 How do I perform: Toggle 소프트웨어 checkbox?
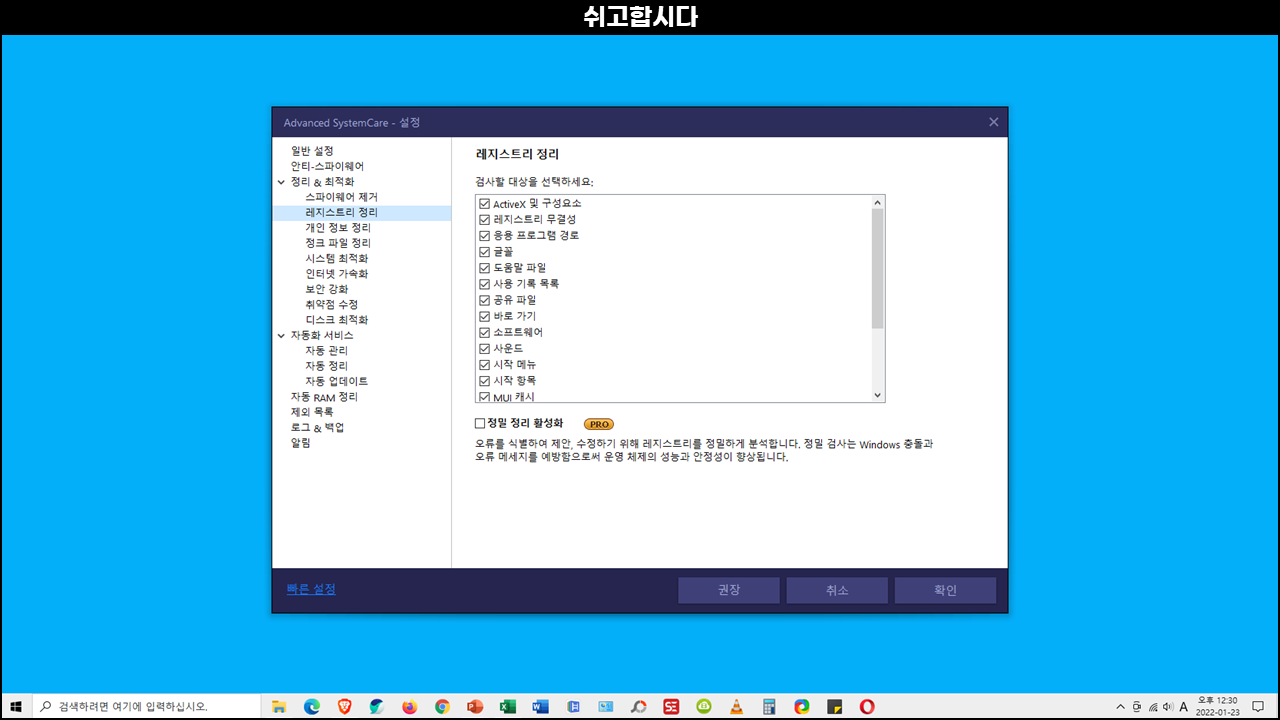tap(484, 332)
